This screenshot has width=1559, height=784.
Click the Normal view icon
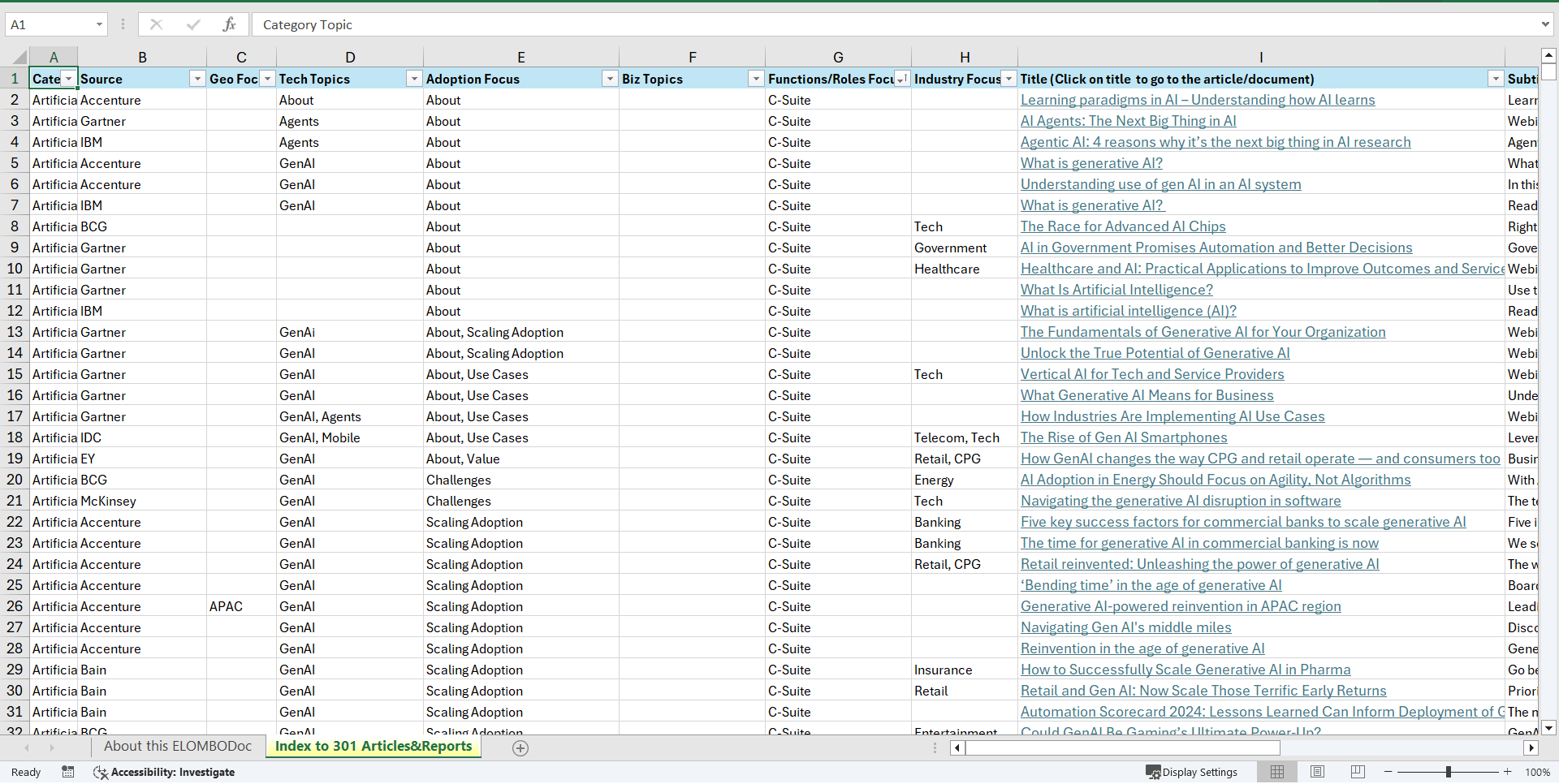1277,772
